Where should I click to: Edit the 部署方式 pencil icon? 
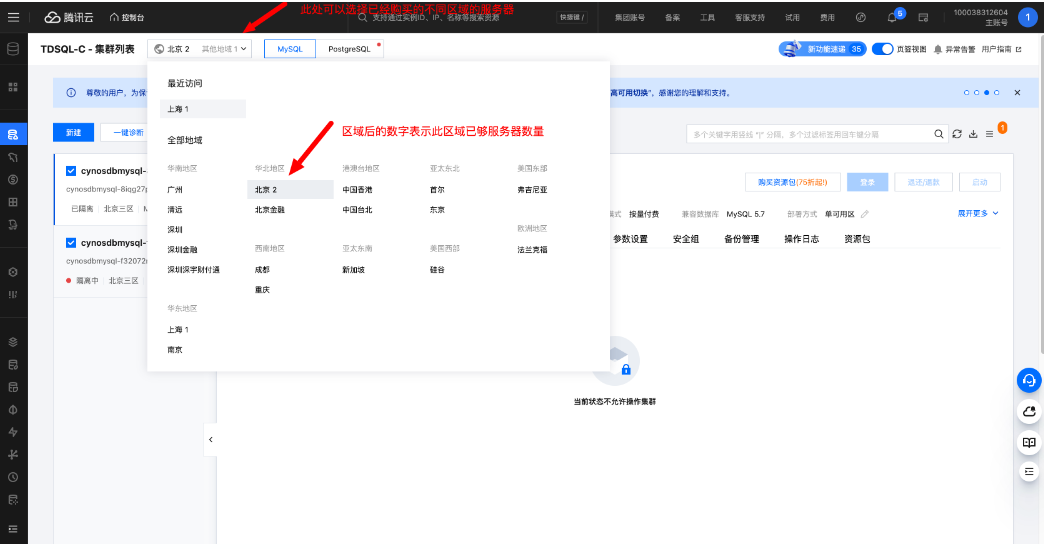[865, 214]
